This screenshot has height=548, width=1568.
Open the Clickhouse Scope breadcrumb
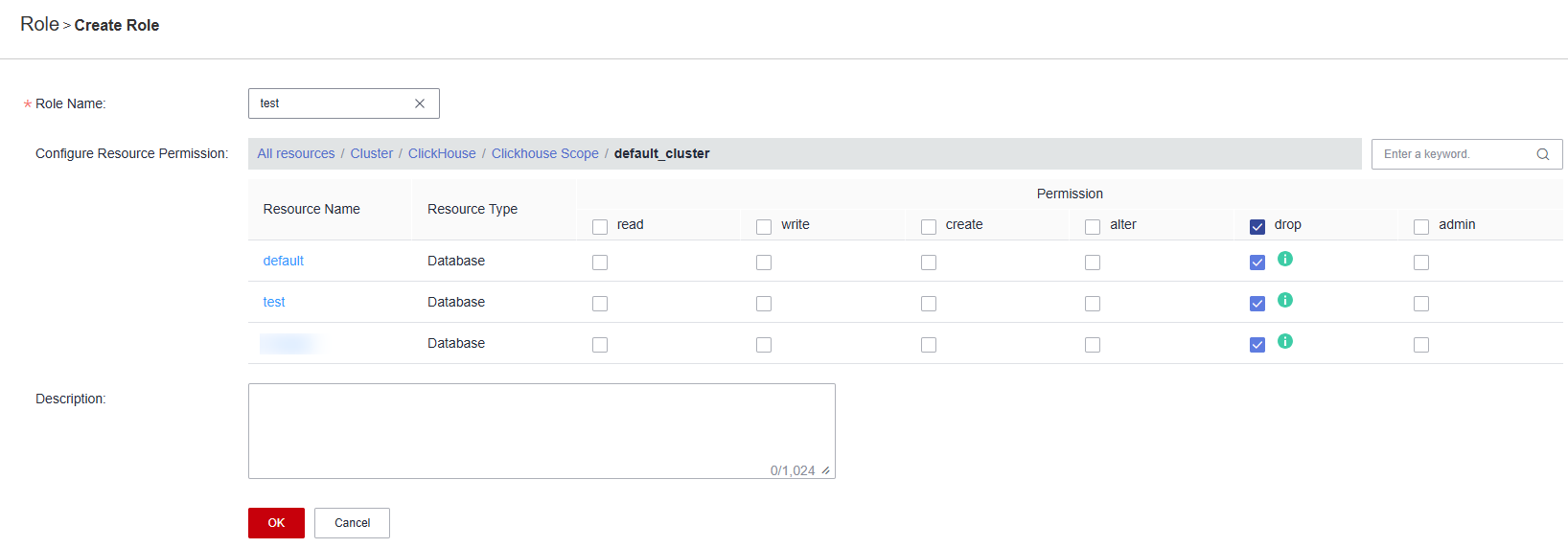544,153
